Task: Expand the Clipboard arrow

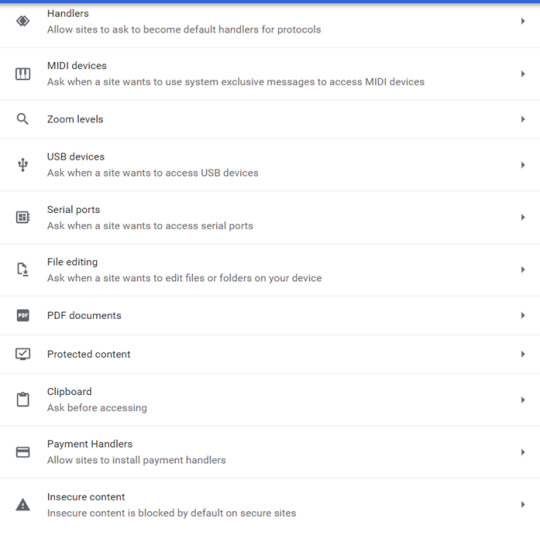Action: click(x=523, y=400)
